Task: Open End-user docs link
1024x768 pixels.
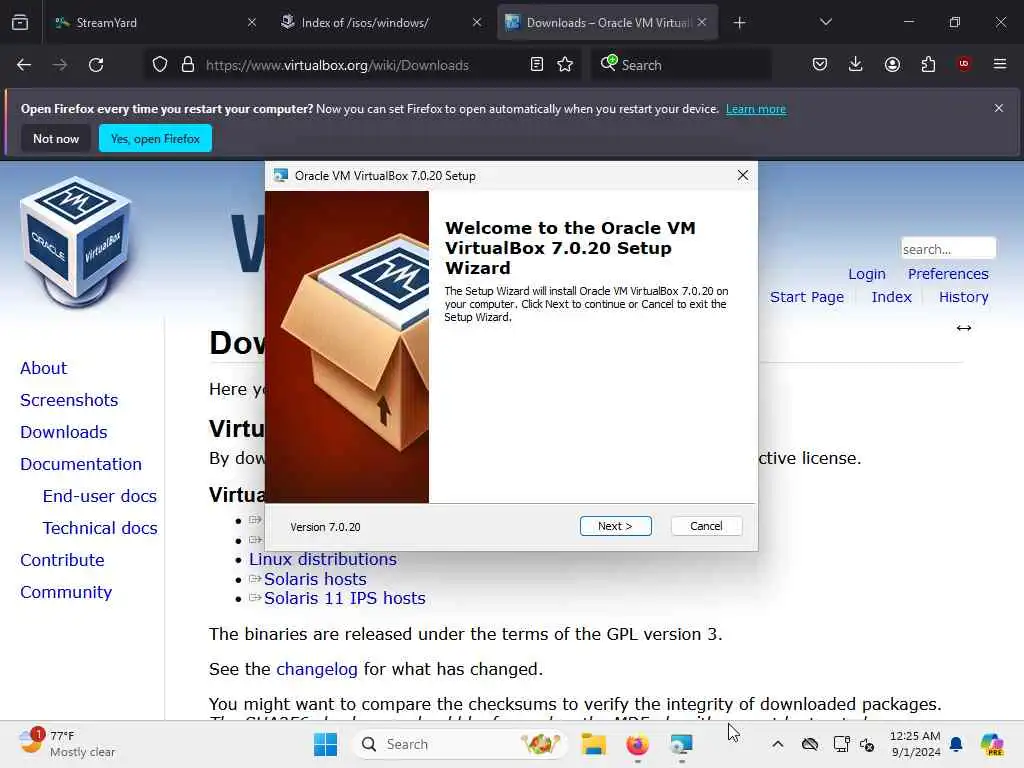Action: [x=99, y=496]
